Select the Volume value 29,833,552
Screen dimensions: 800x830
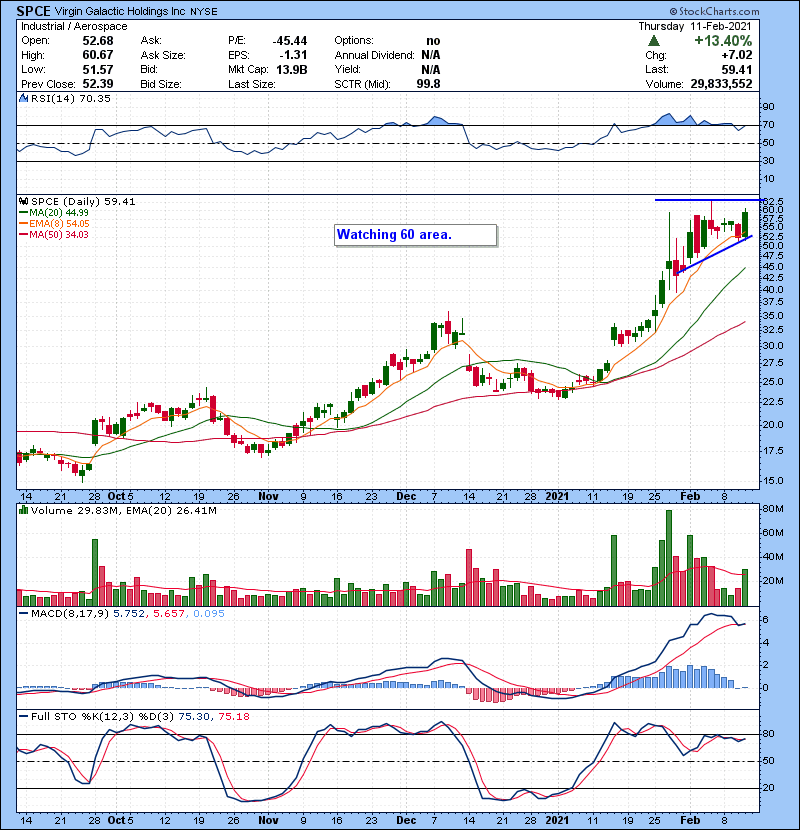pyautogui.click(x=721, y=84)
